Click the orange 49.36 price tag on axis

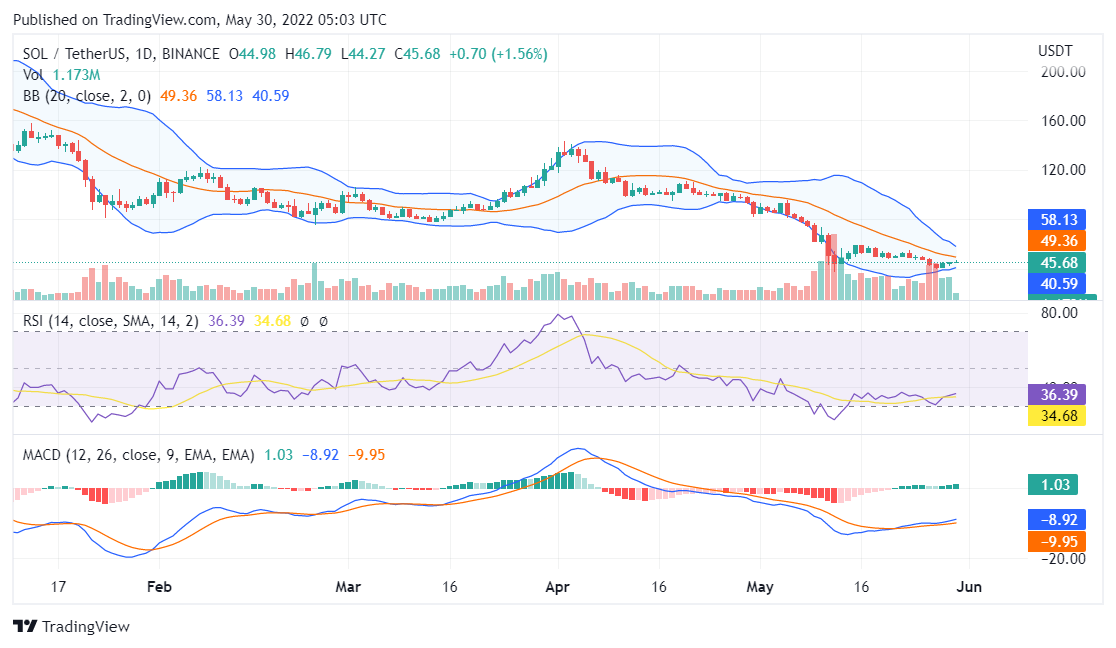pos(1057,241)
